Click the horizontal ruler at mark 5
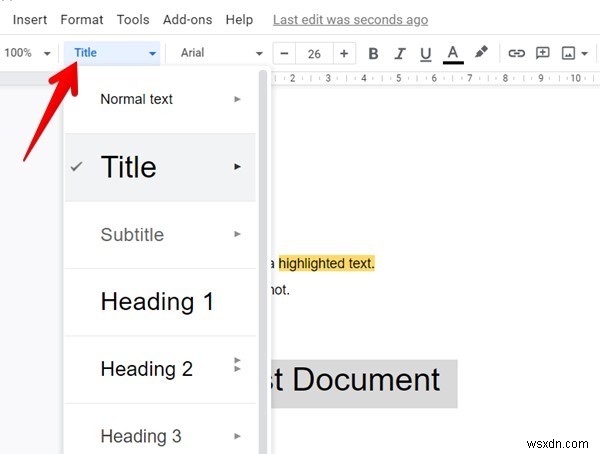This screenshot has width=600, height=454. click(398, 78)
